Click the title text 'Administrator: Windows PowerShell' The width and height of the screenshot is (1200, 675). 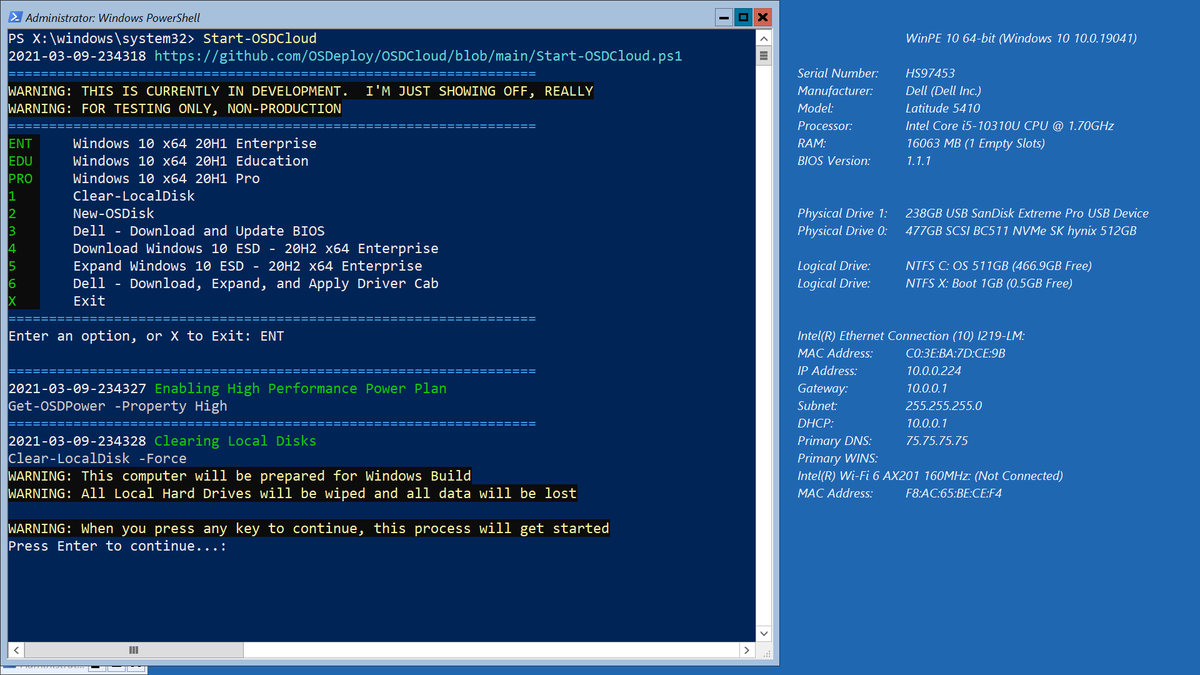click(x=111, y=18)
